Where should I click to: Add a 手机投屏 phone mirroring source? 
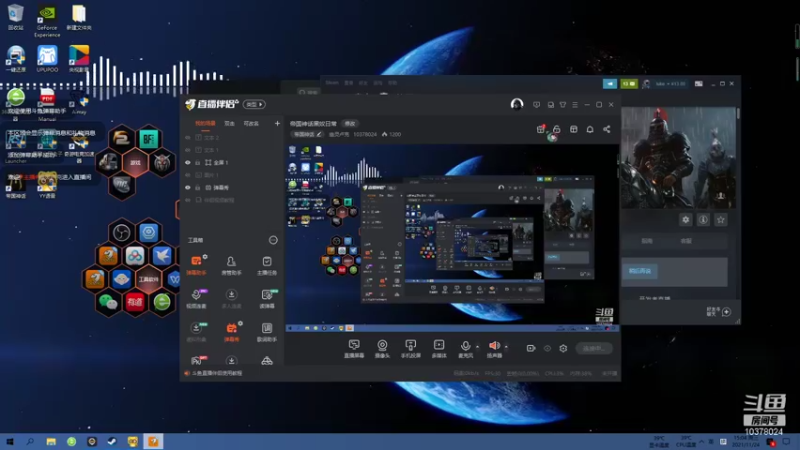pos(410,348)
